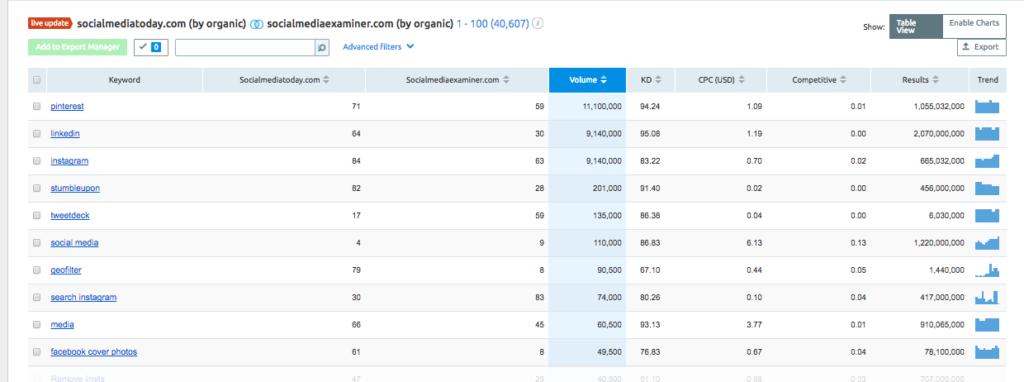Click linkedin results 2,070,000,000 cell
Image resolution: width=1024 pixels, height=382 pixels.
920,134
